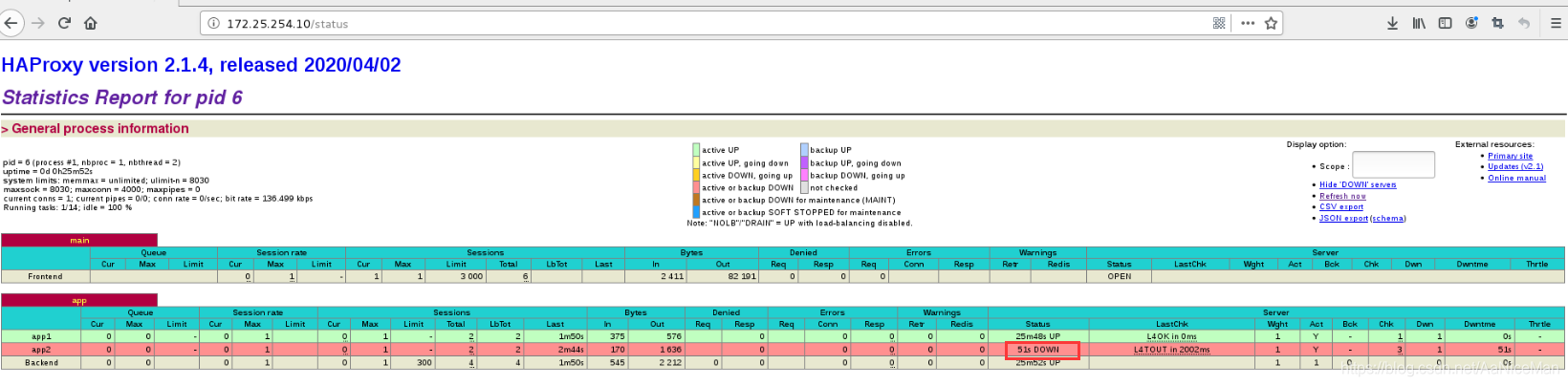The width and height of the screenshot is (1568, 386).
Task: Click the 'Statistics Report for pid 6' heading
Action: 122,97
